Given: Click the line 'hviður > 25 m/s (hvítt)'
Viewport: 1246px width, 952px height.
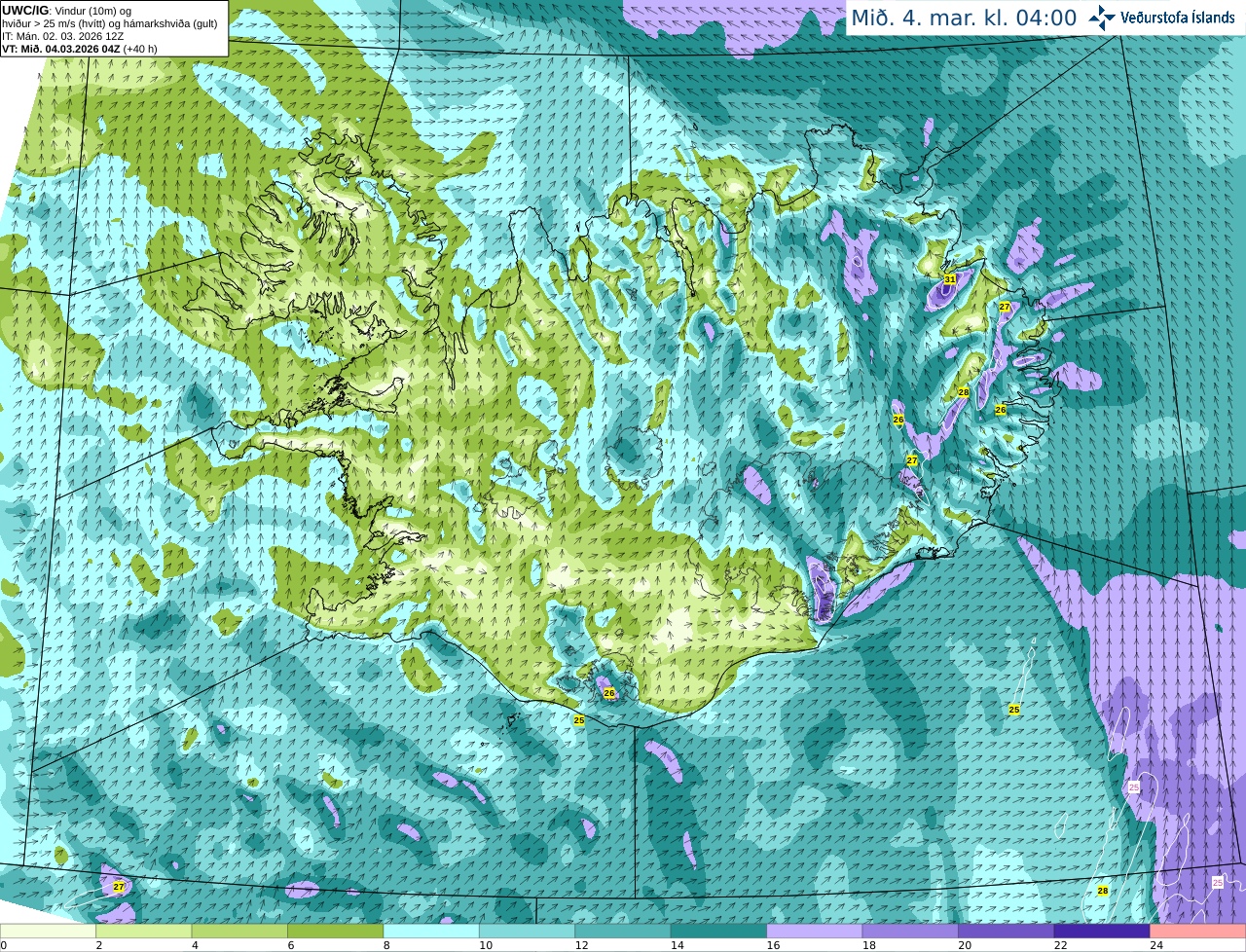Looking at the screenshot, I should [55, 23].
